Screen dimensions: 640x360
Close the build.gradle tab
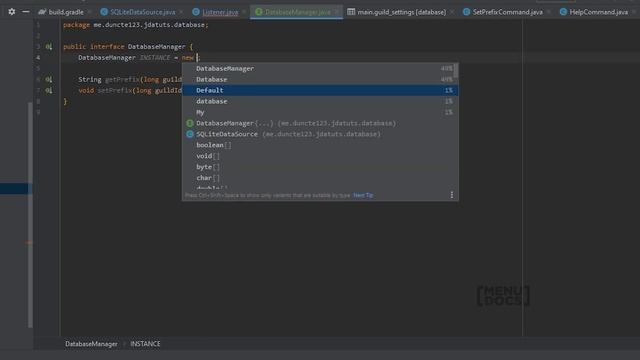[x=89, y=12]
